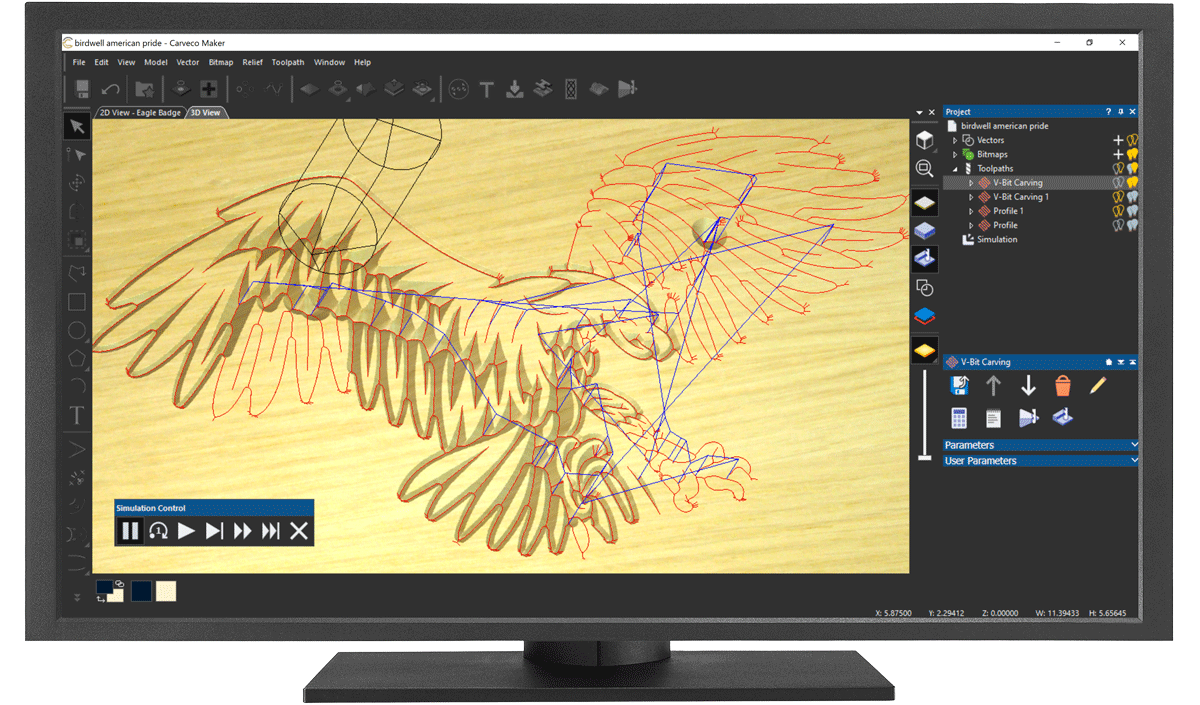Click the magnifier zoom icon beside viewport

pos(925,169)
